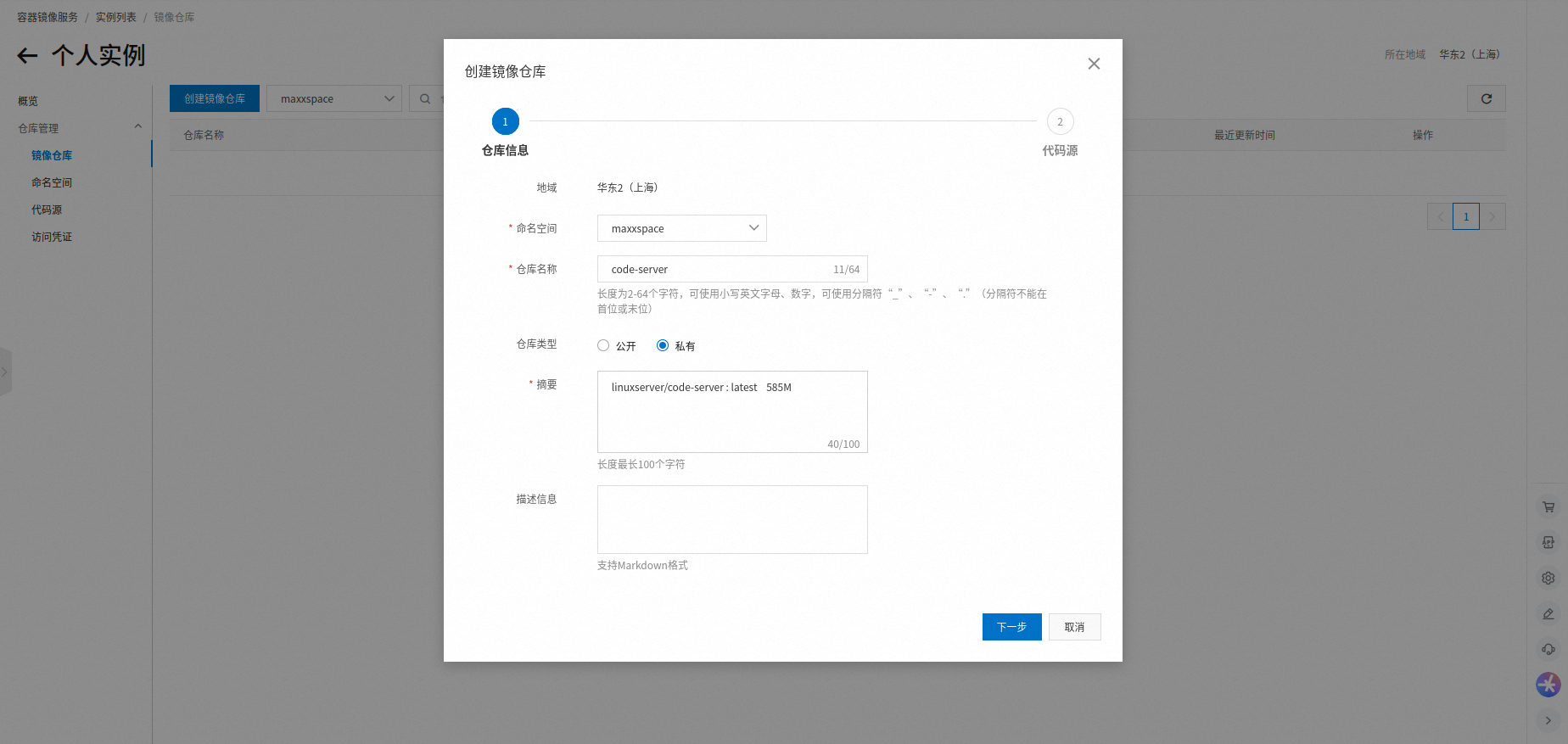Screen dimensions: 1568x744
Task: Open 概览 in the left navigation
Action: [28, 101]
